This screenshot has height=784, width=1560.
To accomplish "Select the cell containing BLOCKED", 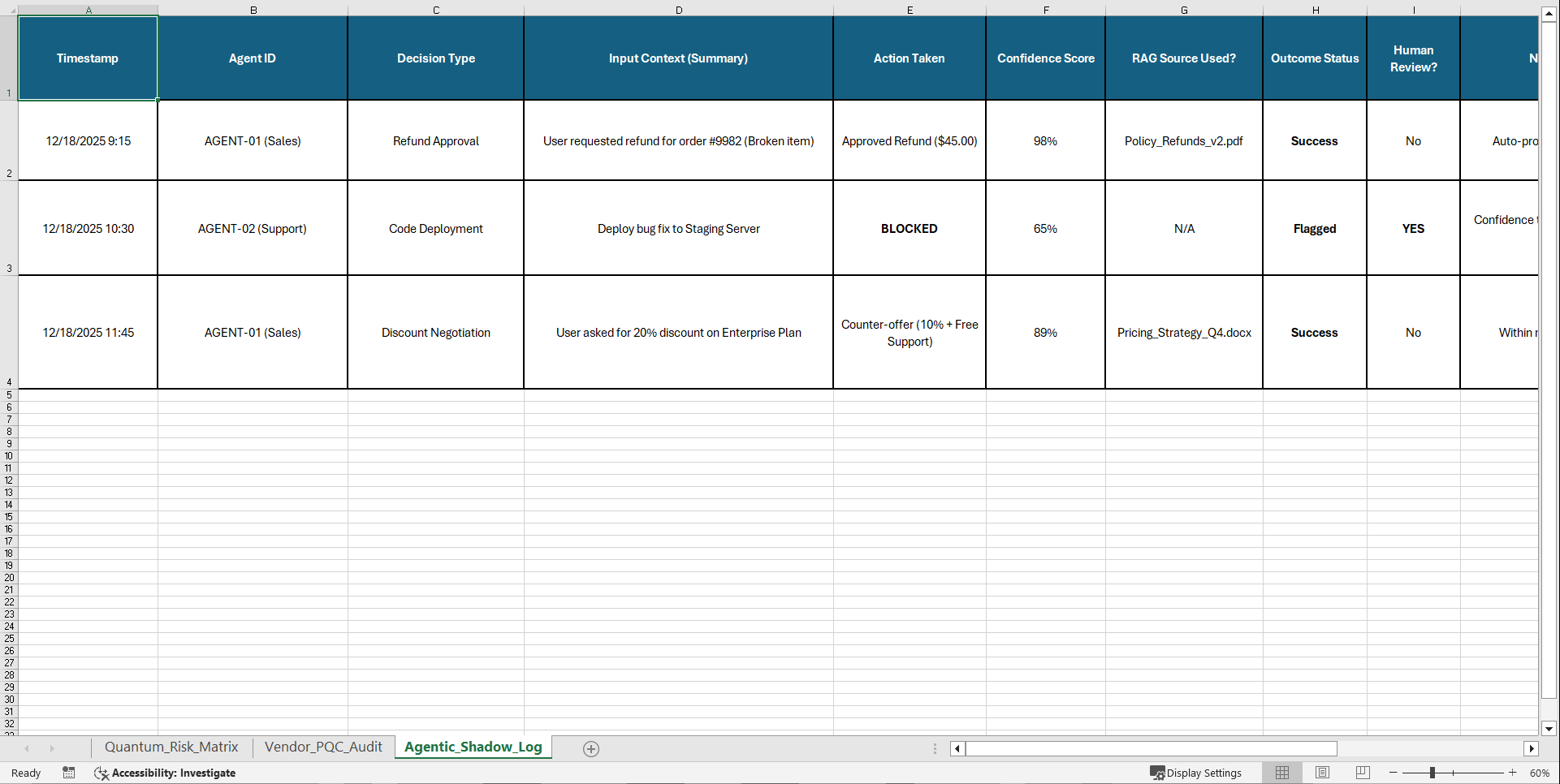I will (x=909, y=228).
